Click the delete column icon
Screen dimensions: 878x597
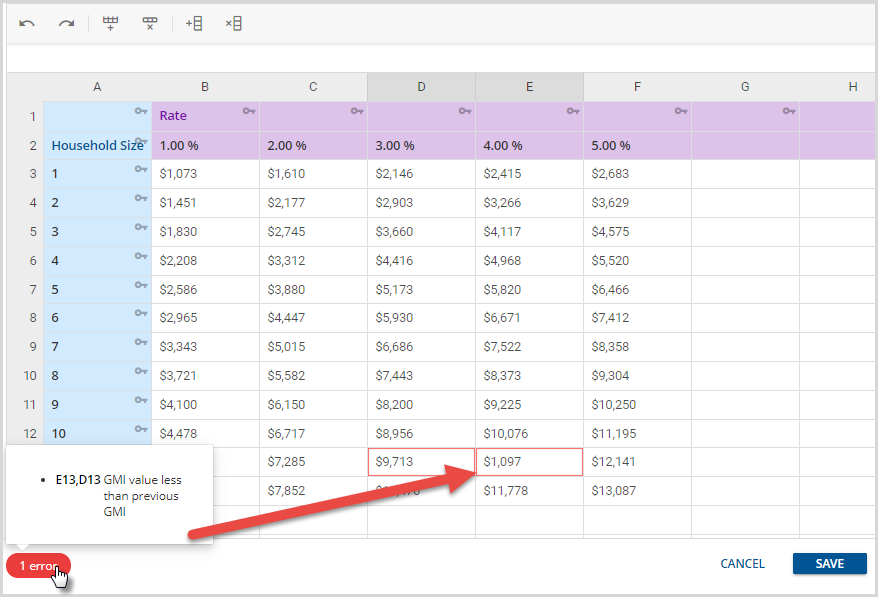click(233, 23)
